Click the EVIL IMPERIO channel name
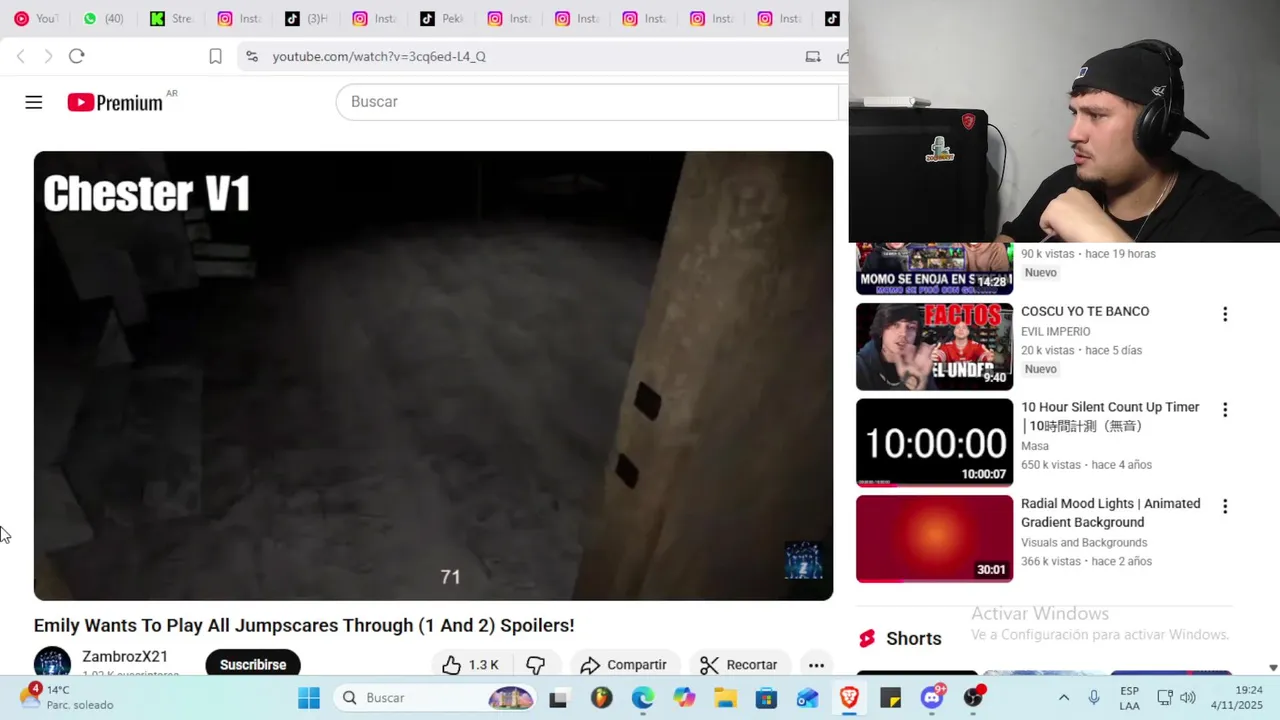This screenshot has width=1280, height=720. point(1055,331)
